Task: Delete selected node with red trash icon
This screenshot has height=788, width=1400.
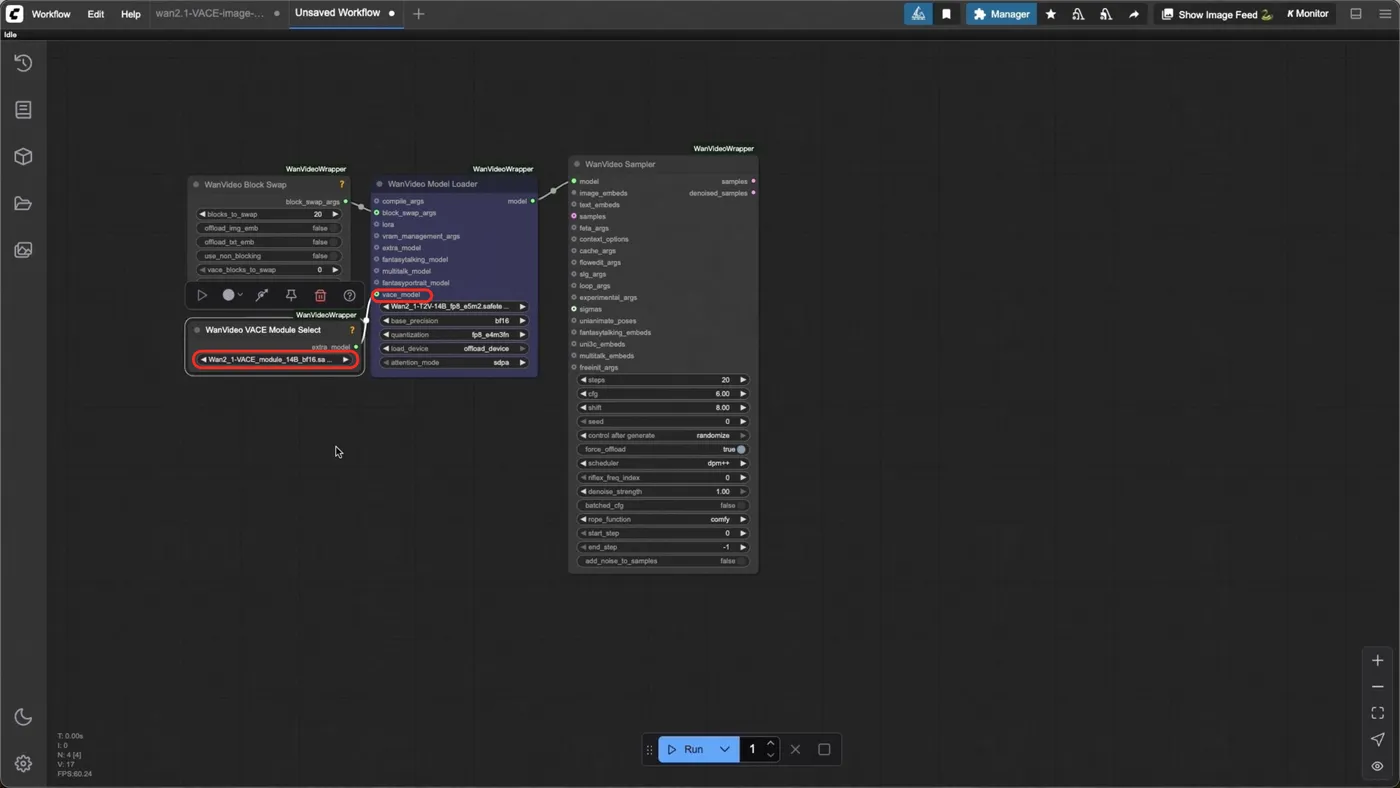Action: tap(320, 295)
